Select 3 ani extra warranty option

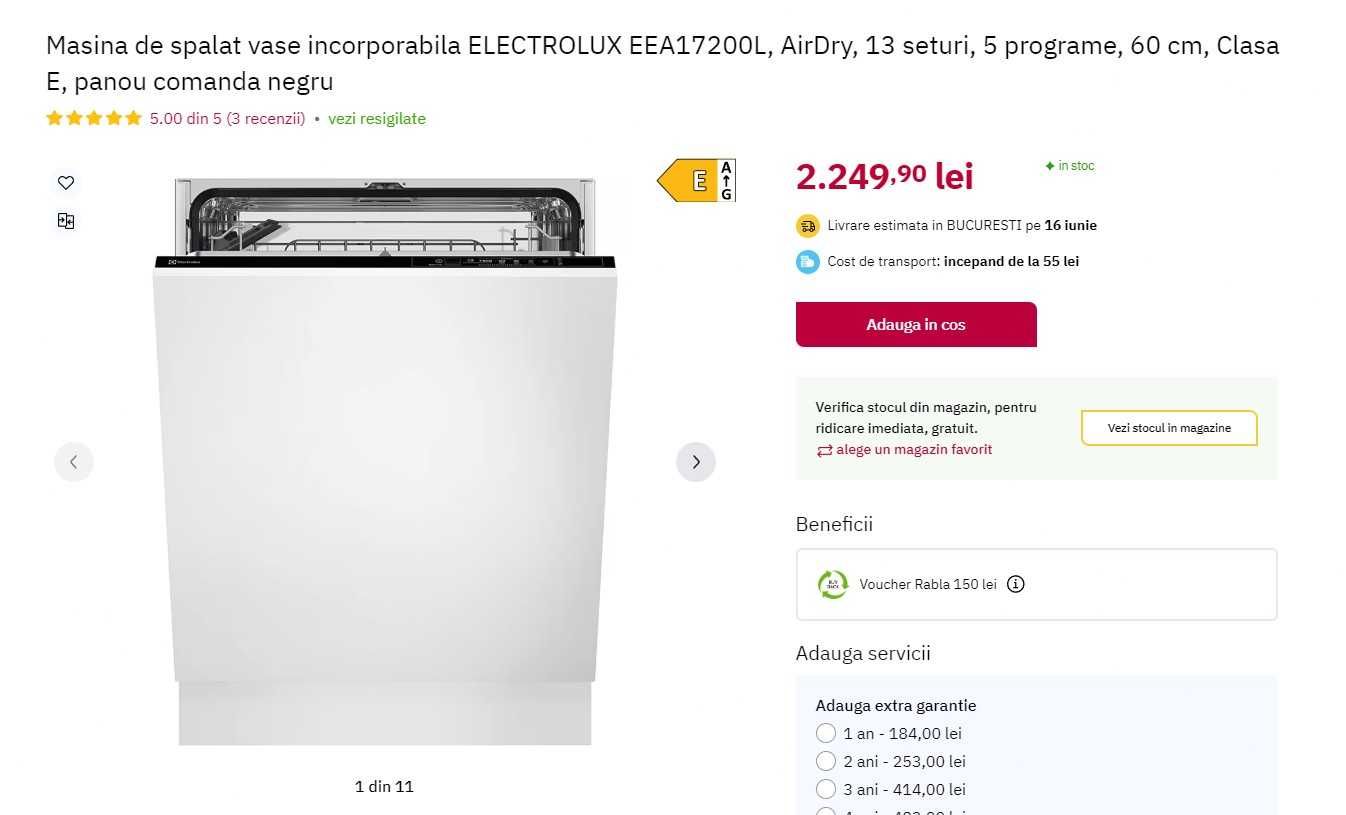coord(826,789)
